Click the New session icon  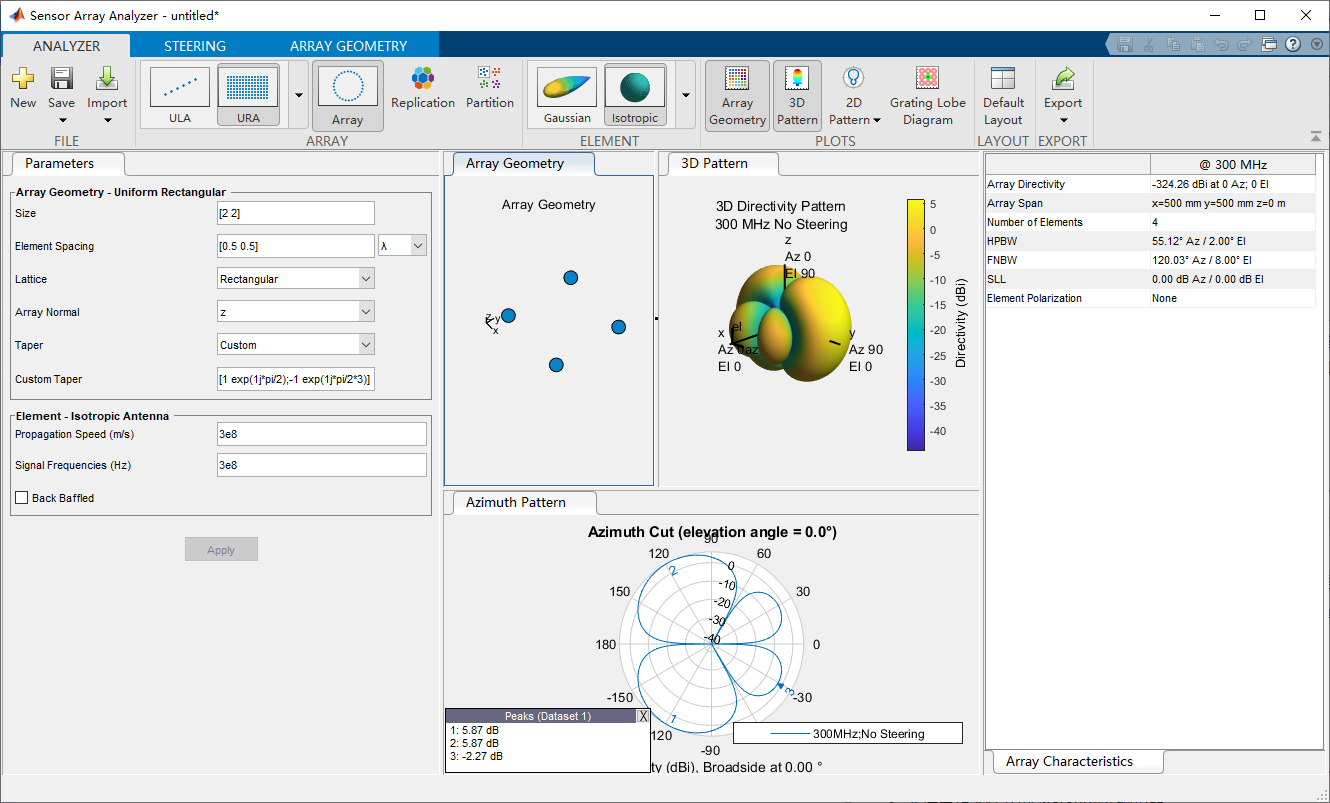23,88
